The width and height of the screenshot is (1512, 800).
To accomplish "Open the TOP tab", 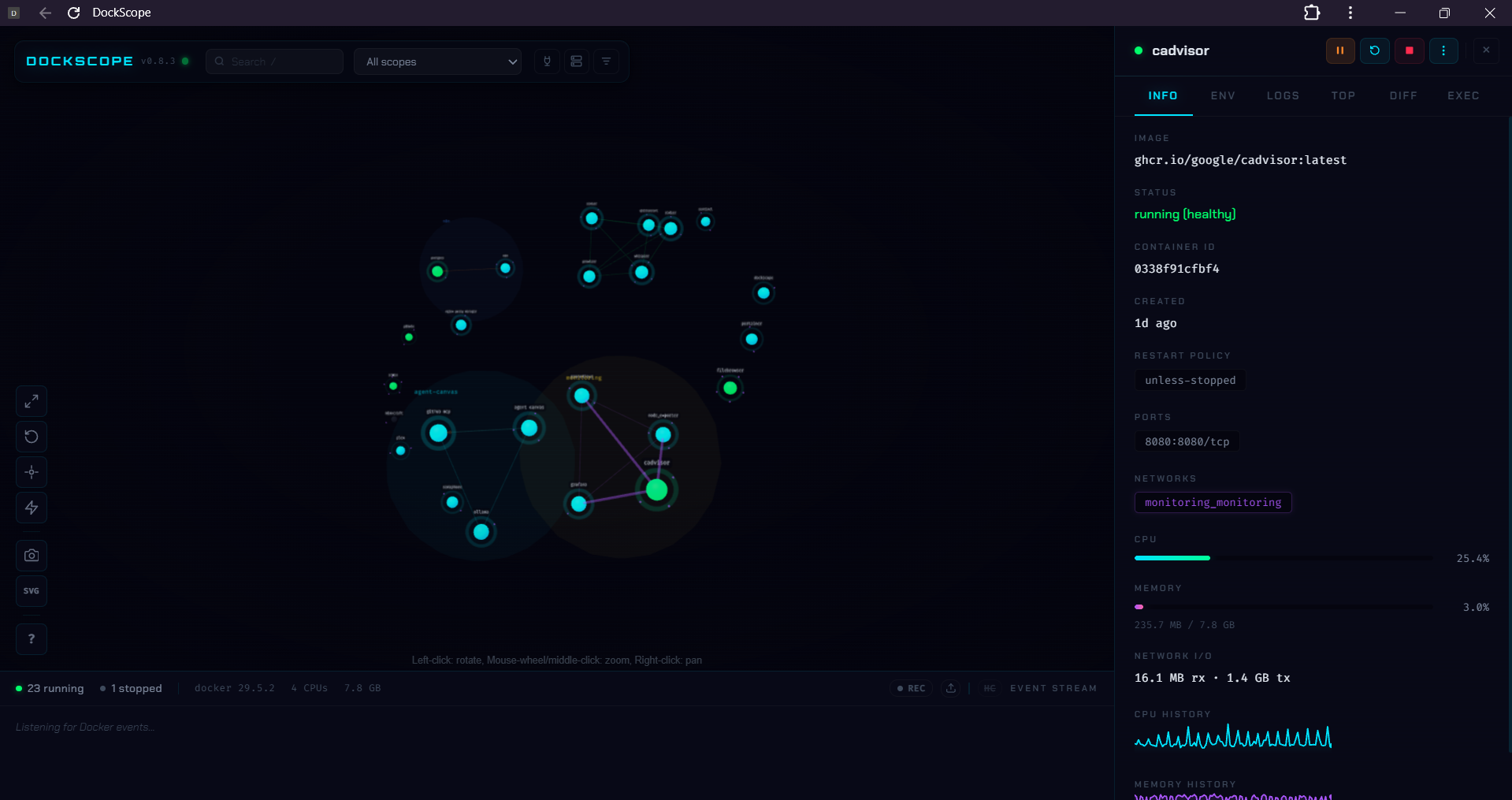I will [x=1343, y=95].
